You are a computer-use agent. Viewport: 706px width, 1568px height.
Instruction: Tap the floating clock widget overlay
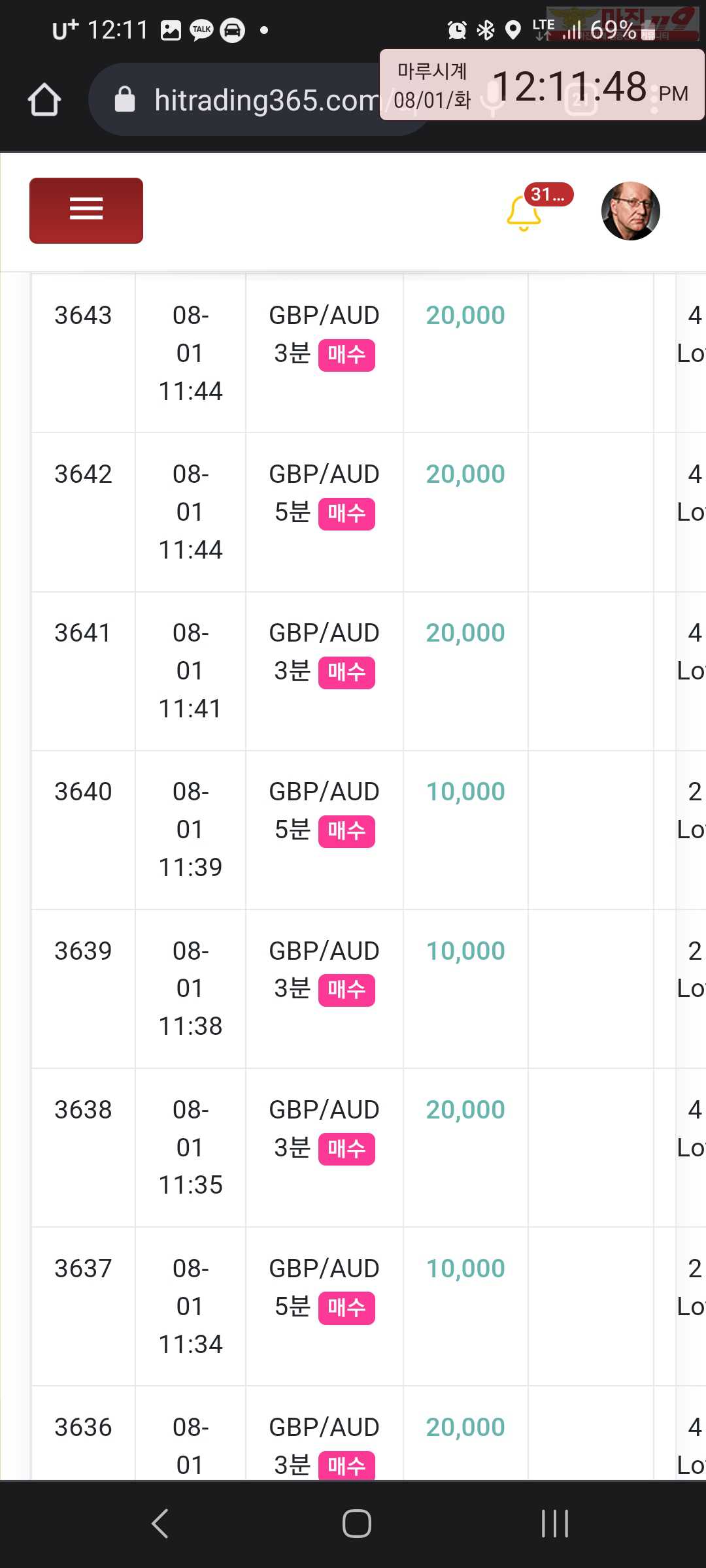point(542,85)
